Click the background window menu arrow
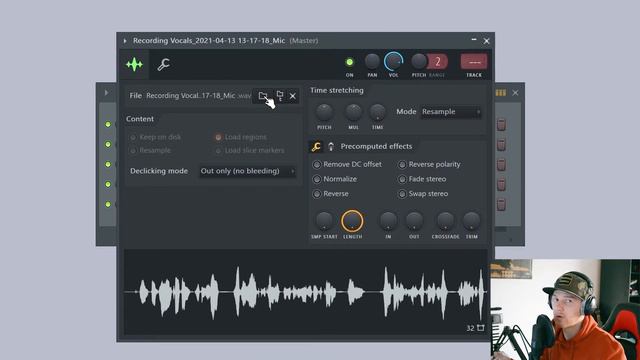 [106, 93]
